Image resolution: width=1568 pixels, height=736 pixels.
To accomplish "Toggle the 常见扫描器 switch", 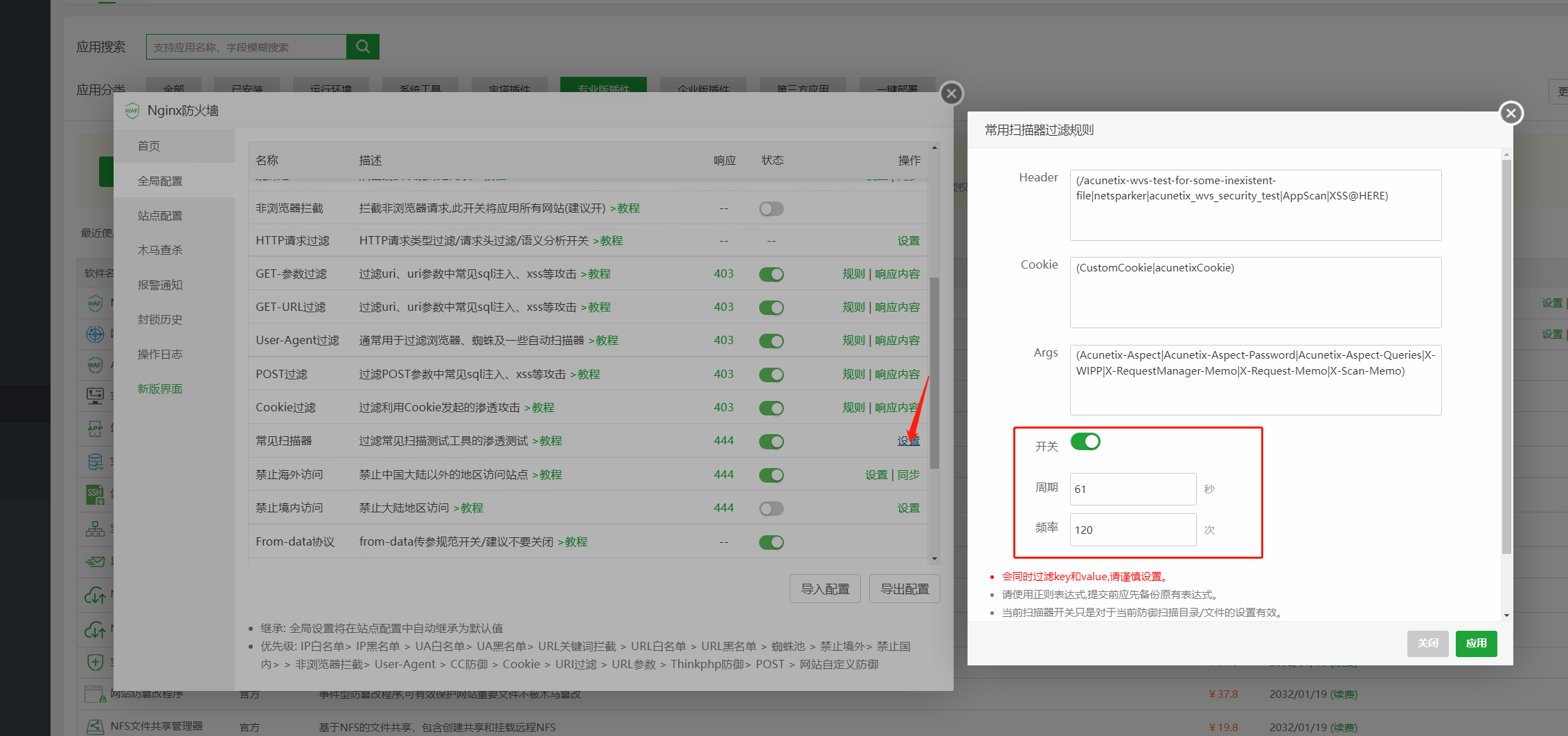I will 771,441.
